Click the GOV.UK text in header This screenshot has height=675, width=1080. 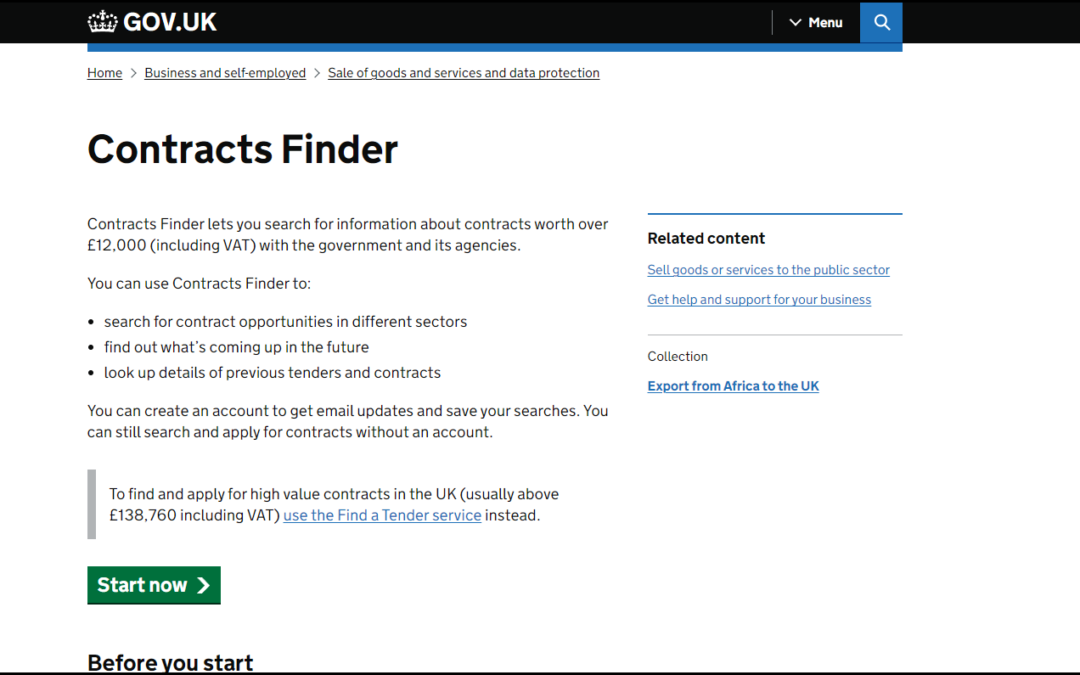pyautogui.click(x=170, y=22)
